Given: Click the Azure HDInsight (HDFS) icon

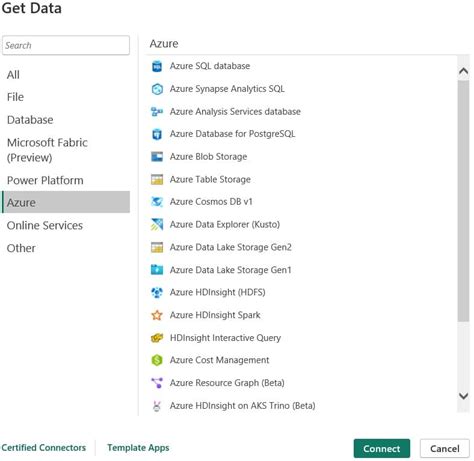Looking at the screenshot, I should pyautogui.click(x=157, y=292).
